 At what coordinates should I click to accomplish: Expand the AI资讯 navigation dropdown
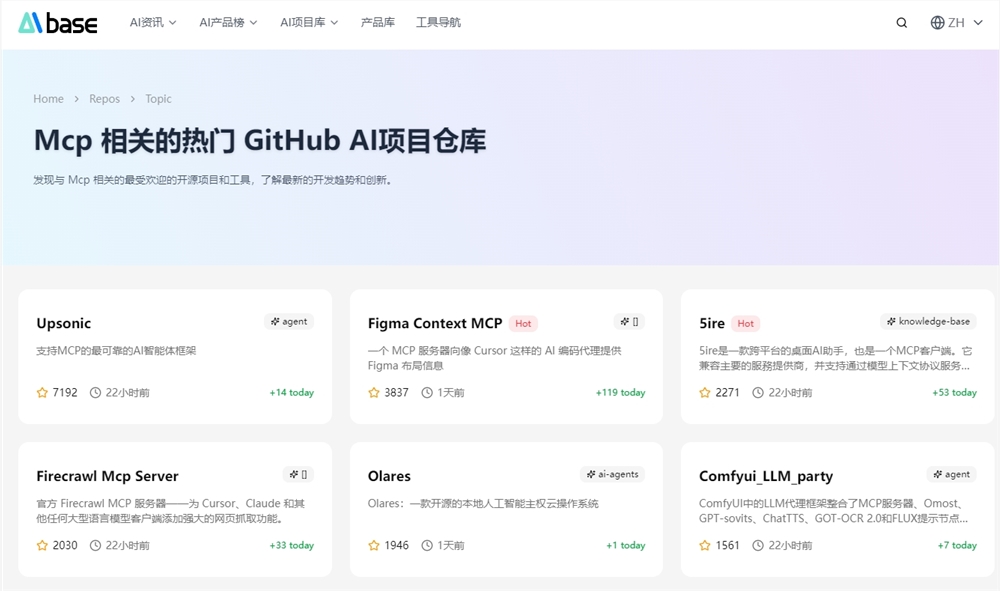[x=152, y=21]
